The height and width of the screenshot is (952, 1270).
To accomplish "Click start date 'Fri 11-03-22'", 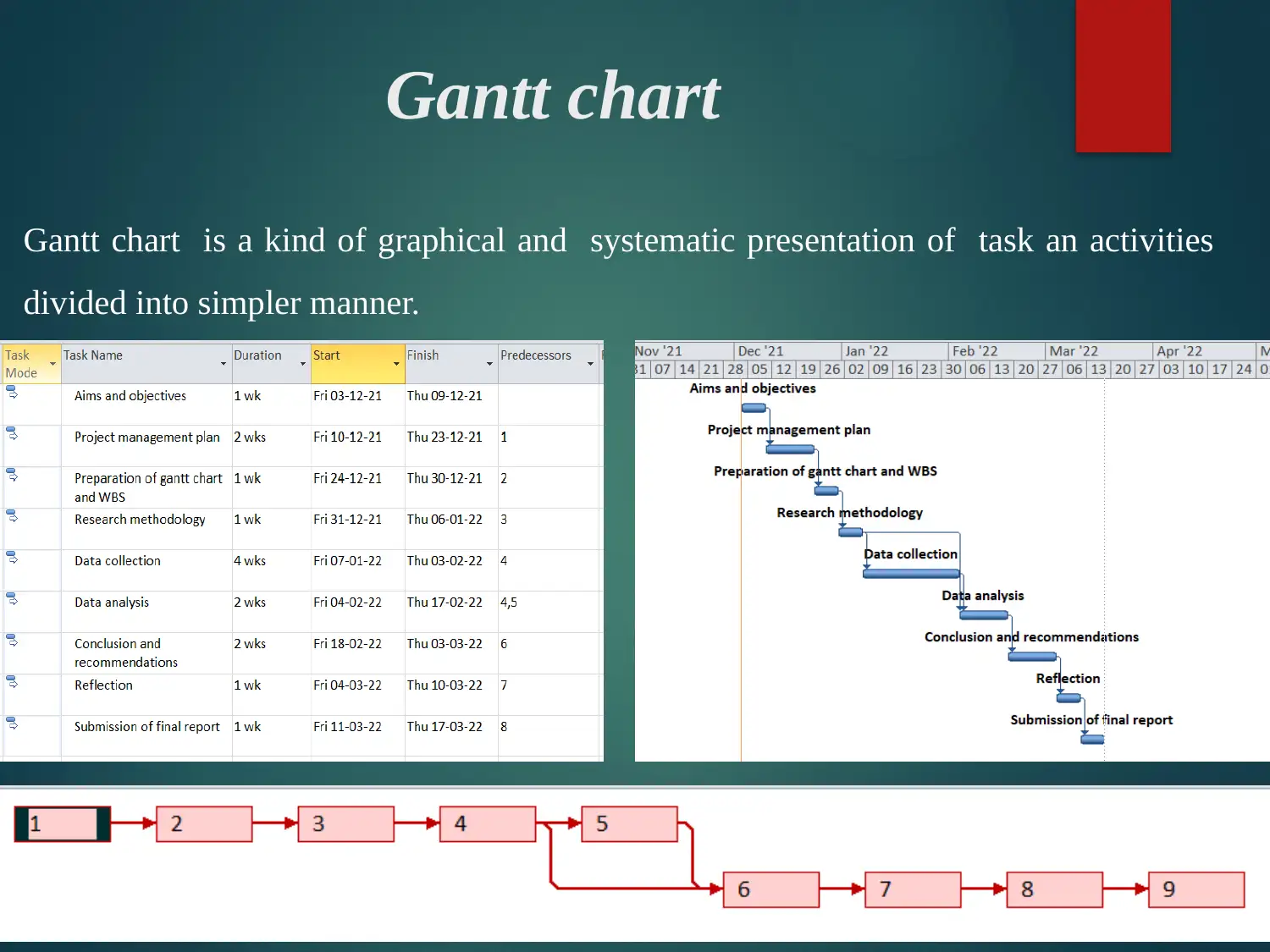I will [x=357, y=735].
